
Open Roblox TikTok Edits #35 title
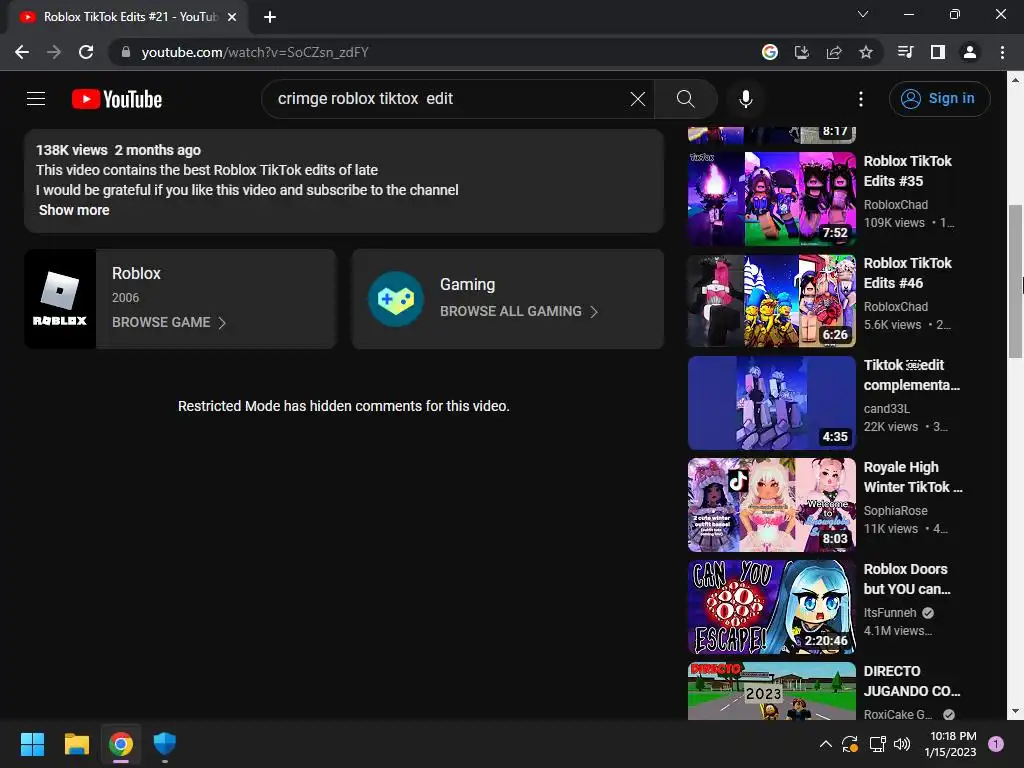907,171
